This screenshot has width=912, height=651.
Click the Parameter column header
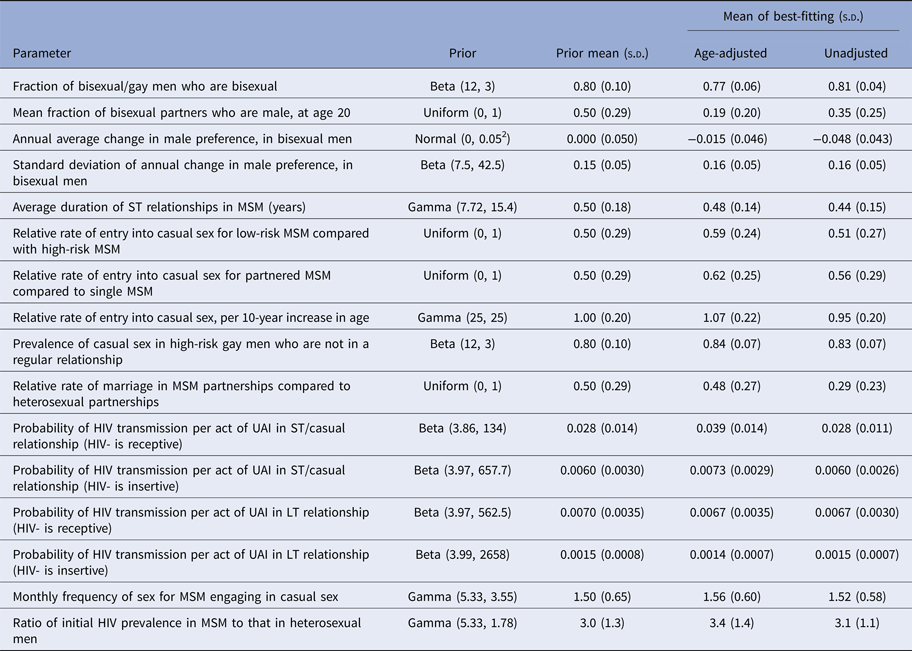(x=42, y=53)
